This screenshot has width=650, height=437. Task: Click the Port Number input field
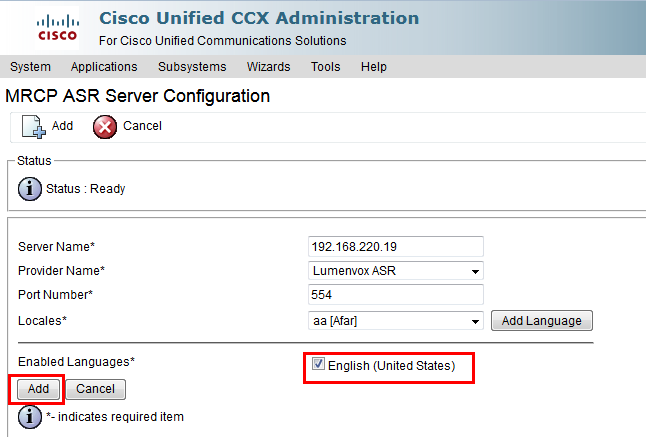pyautogui.click(x=395, y=295)
